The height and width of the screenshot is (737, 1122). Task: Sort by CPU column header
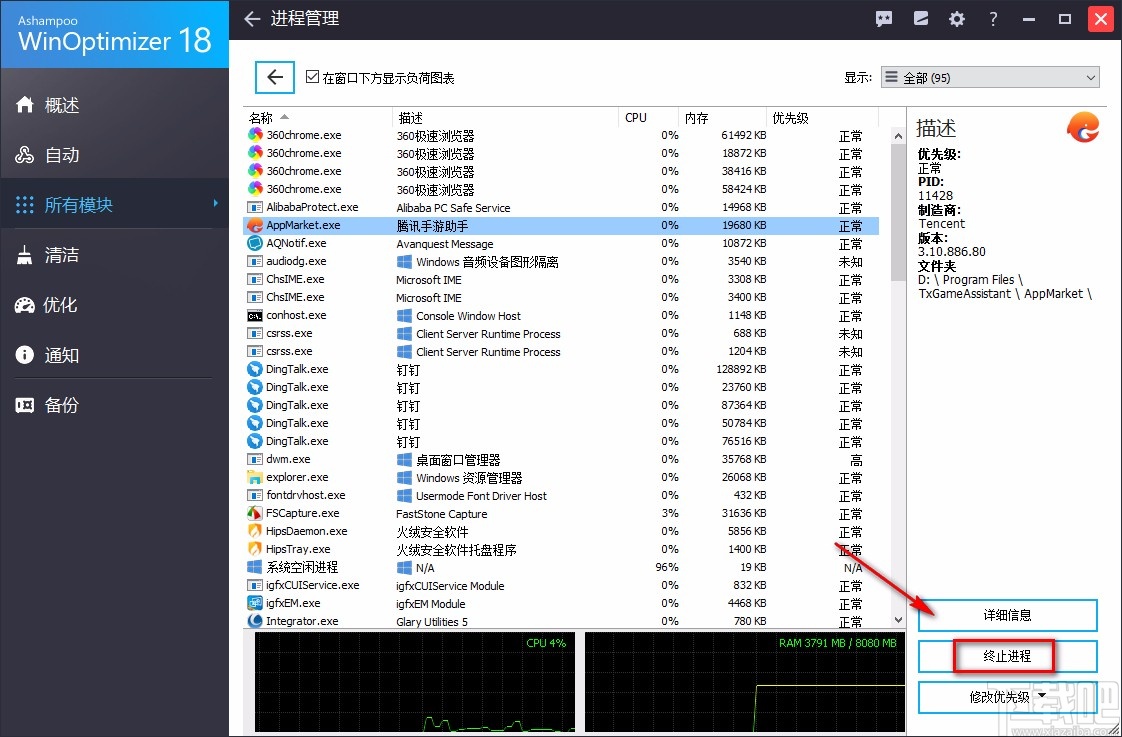point(648,117)
